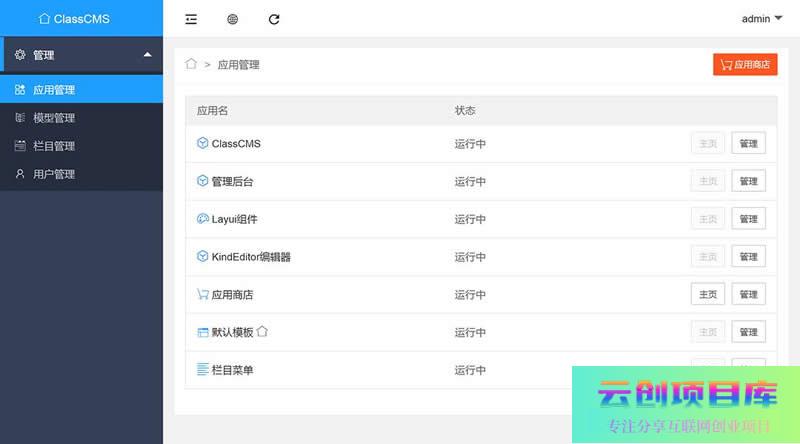The image size is (800, 444).
Task: Click the home icon in breadcrumb
Action: click(x=191, y=64)
